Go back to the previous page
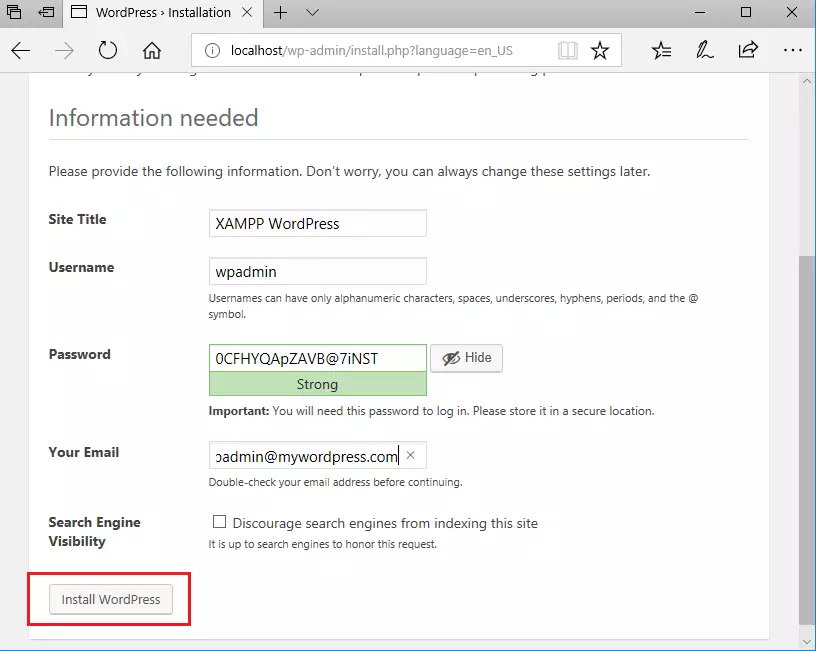816x651 pixels. click(x=21, y=50)
